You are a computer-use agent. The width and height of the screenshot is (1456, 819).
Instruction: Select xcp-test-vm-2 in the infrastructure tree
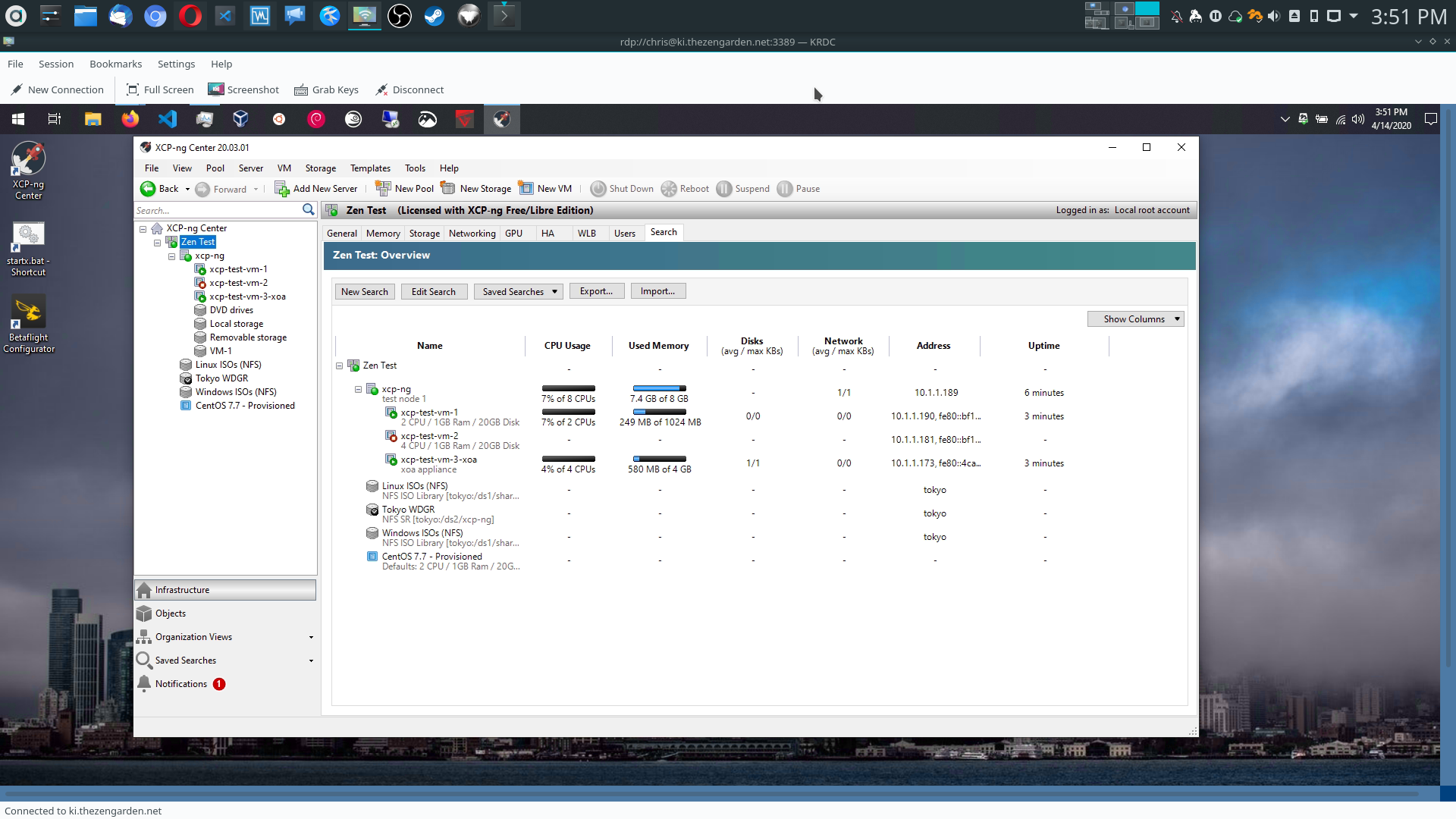pos(238,283)
